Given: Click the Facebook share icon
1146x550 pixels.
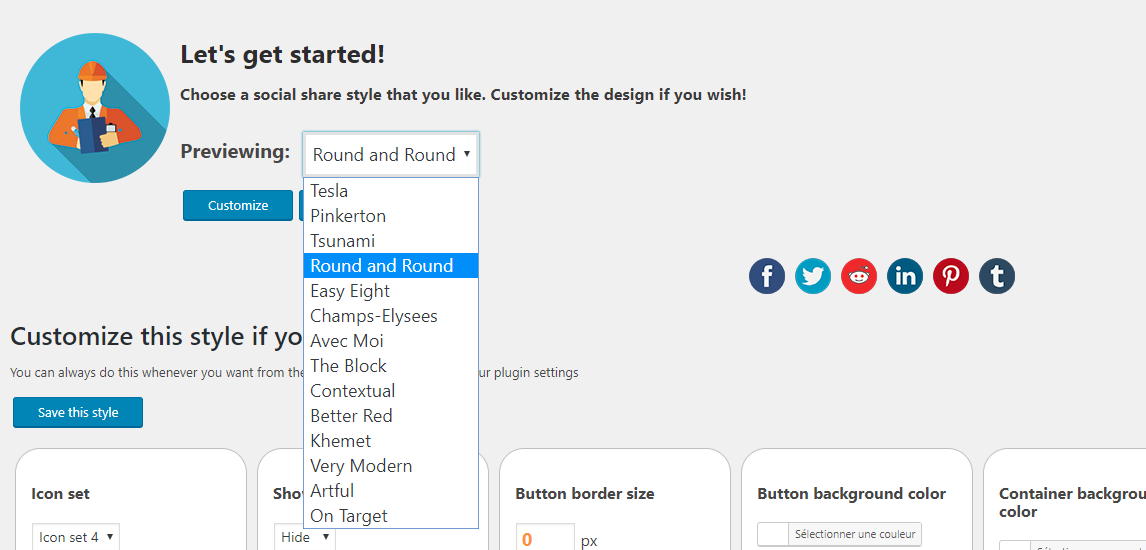Looking at the screenshot, I should pos(767,276).
